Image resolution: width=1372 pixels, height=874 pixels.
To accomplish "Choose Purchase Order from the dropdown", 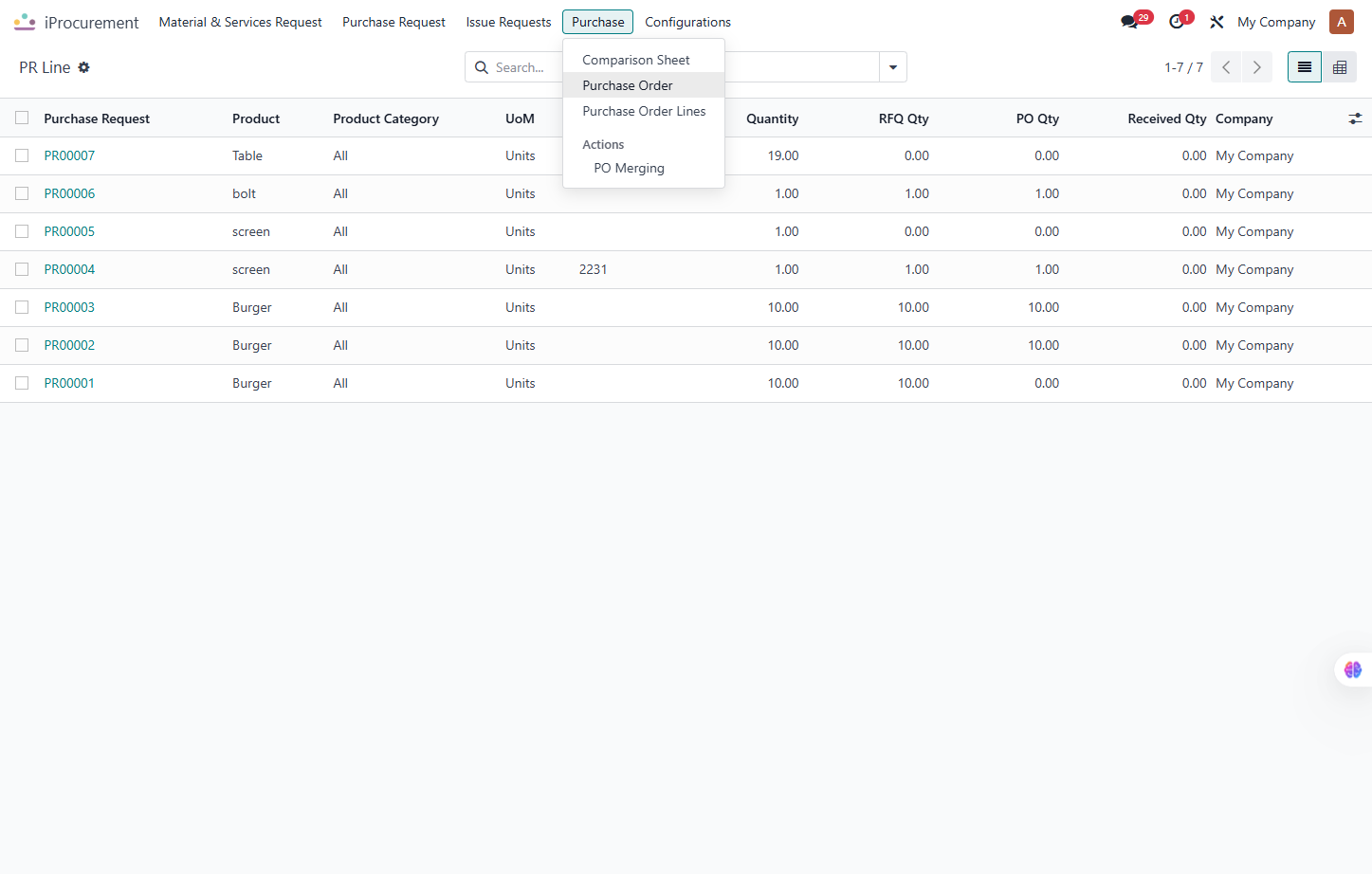I will point(644,85).
